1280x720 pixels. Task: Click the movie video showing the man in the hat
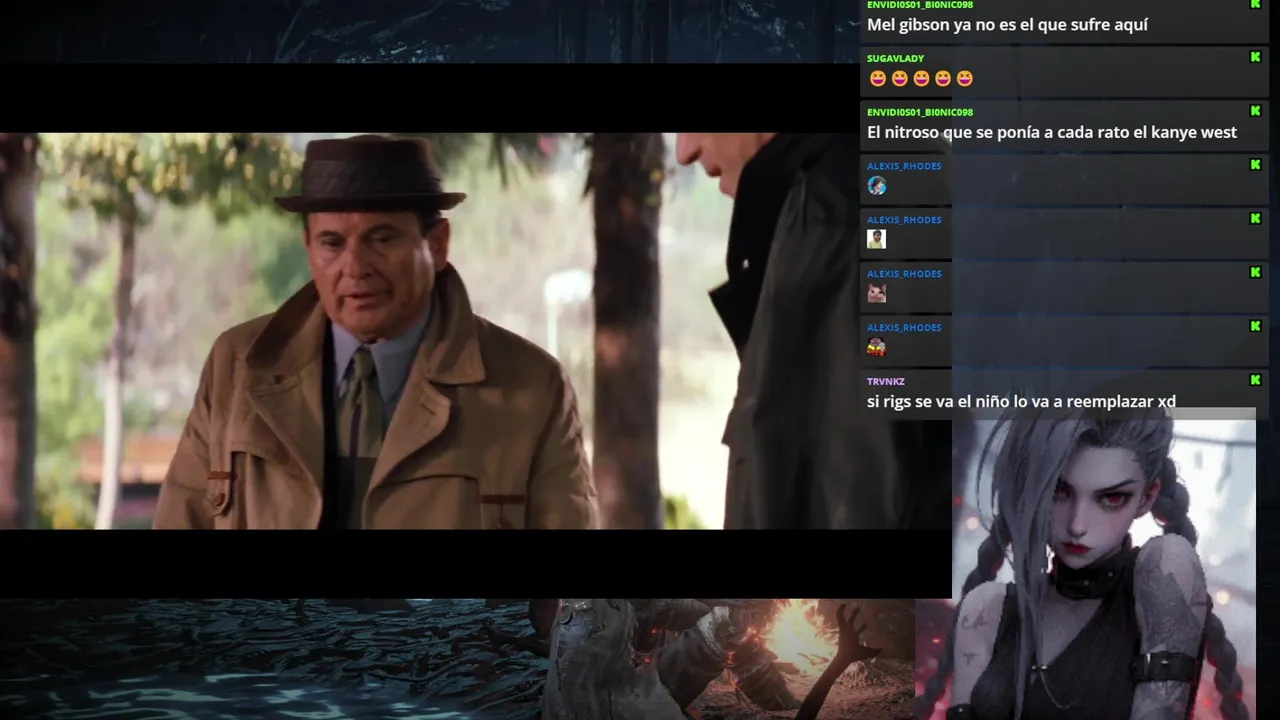[476, 331]
